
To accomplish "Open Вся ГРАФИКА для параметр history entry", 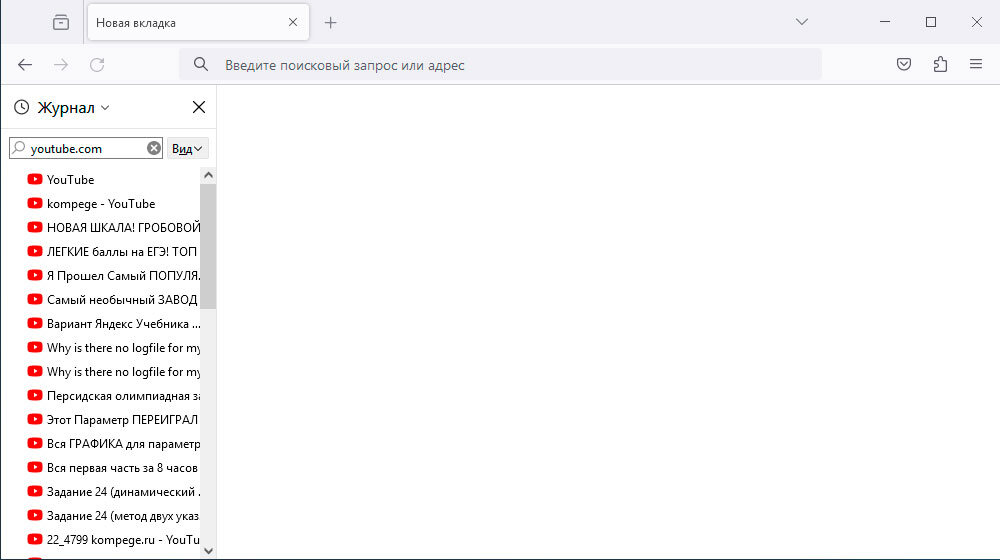I will 114,444.
